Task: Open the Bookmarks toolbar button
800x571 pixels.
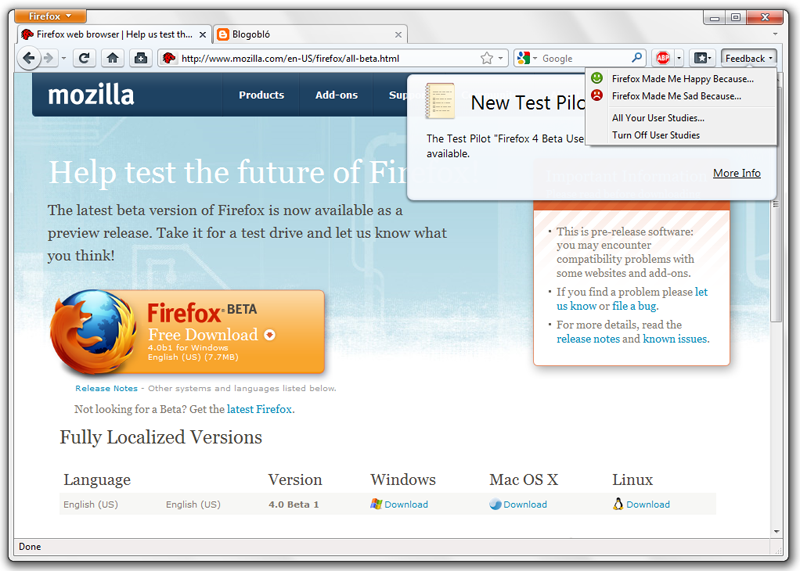Action: click(703, 58)
